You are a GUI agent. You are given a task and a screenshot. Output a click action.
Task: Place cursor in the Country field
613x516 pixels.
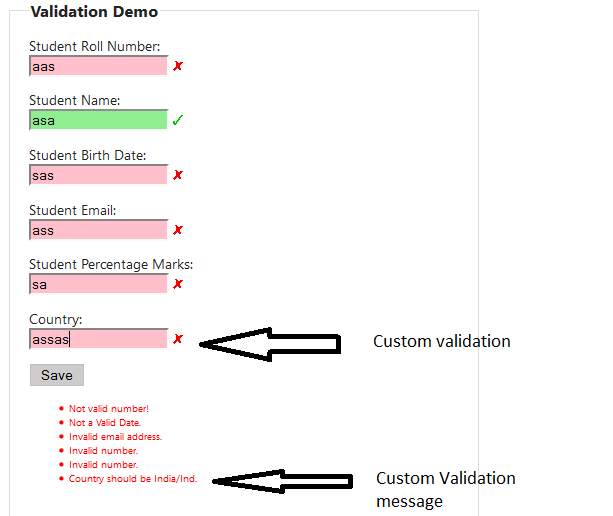(x=98, y=339)
